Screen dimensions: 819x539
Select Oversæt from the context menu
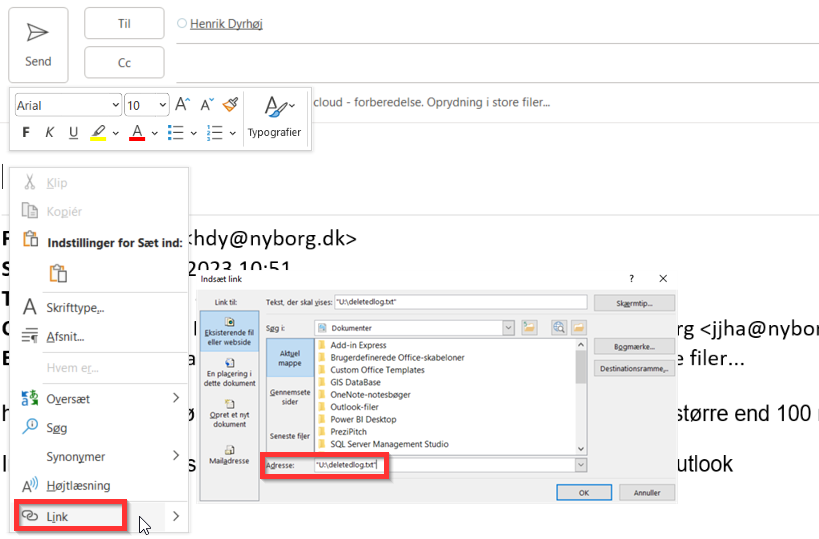[68, 398]
